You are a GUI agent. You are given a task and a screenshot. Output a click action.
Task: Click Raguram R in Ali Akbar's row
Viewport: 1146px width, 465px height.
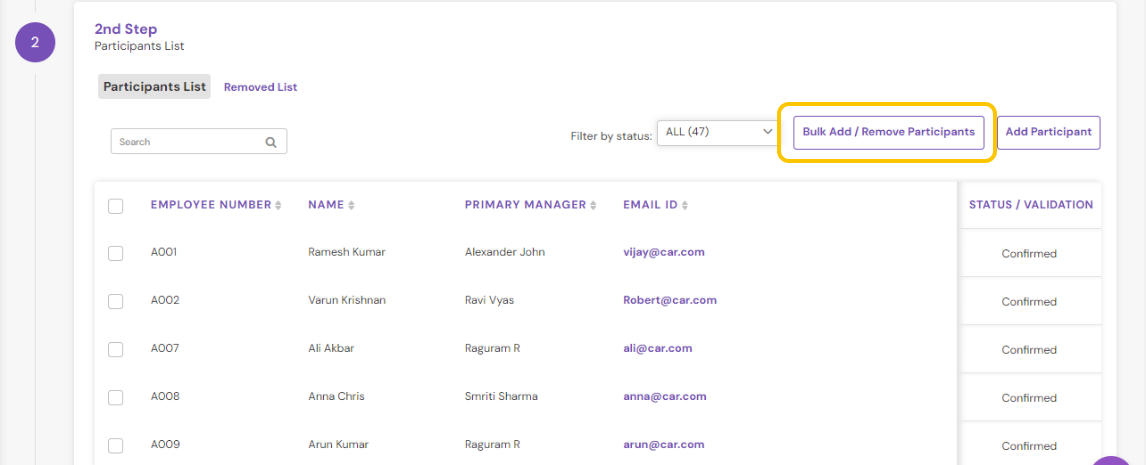pyautogui.click(x=492, y=349)
